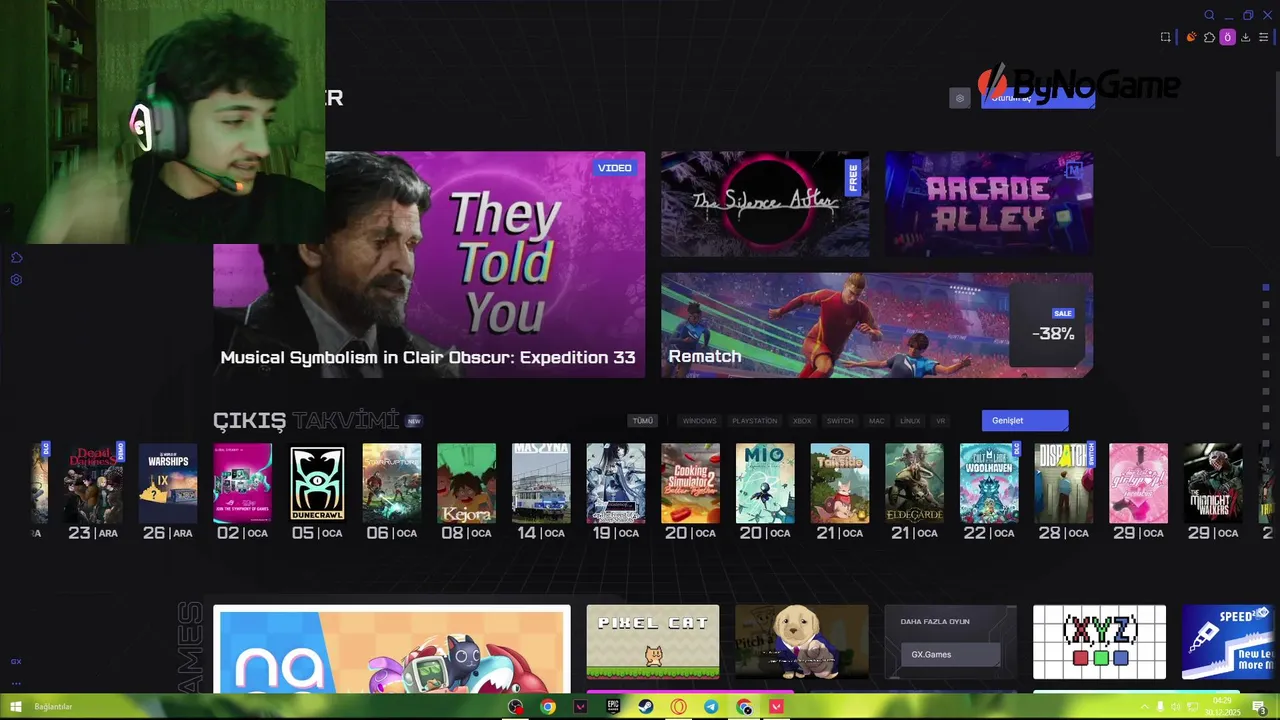Select the LINUX platform filter

point(910,421)
